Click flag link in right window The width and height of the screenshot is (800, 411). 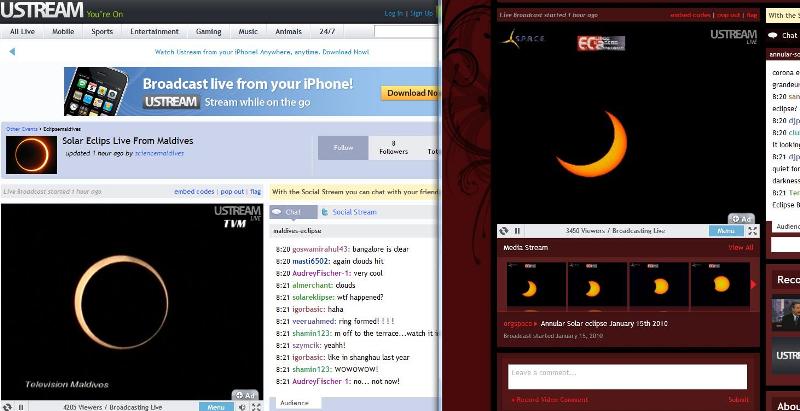[752, 15]
